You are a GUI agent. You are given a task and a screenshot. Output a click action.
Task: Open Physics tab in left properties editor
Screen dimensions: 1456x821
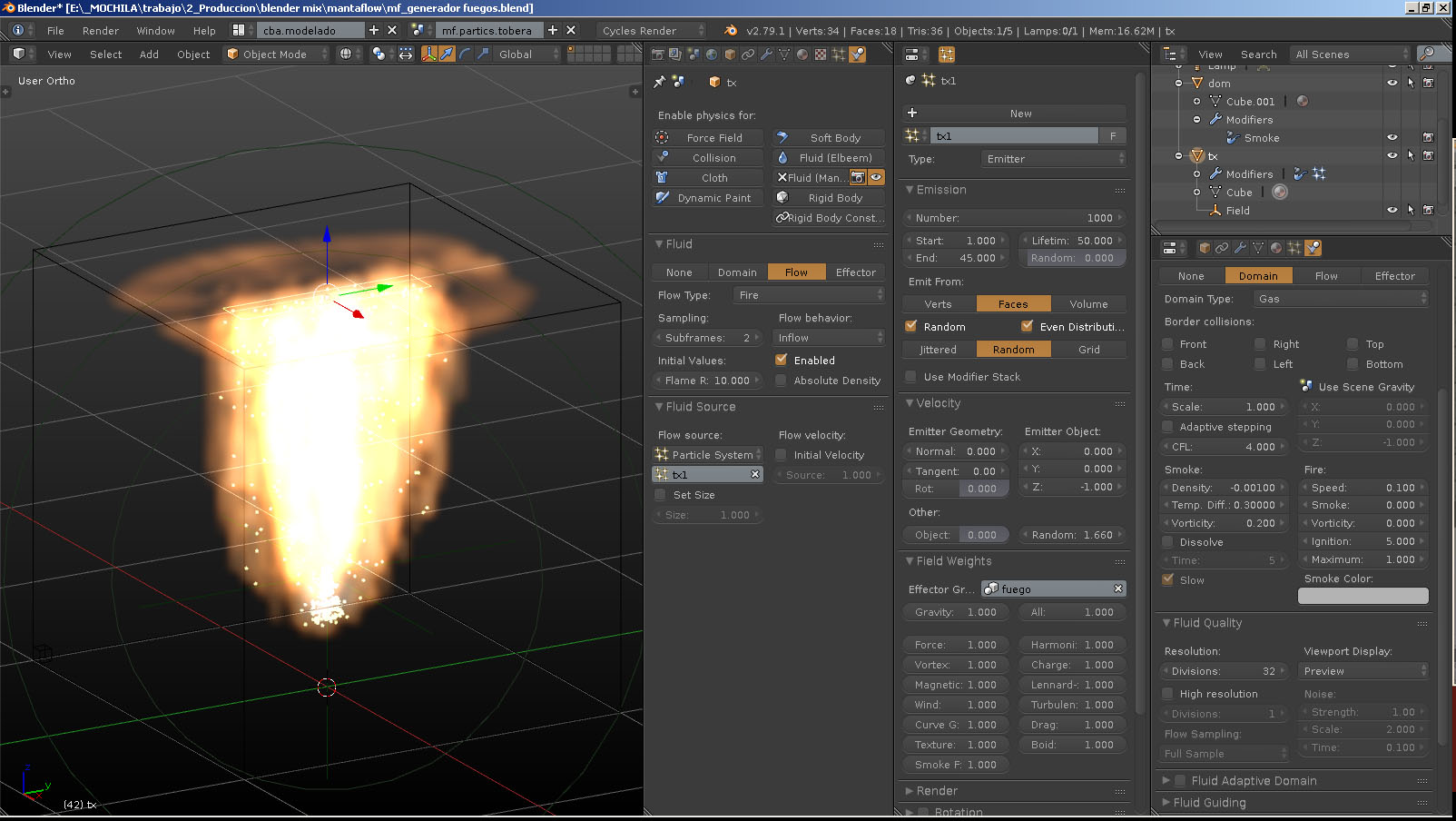pos(857,54)
